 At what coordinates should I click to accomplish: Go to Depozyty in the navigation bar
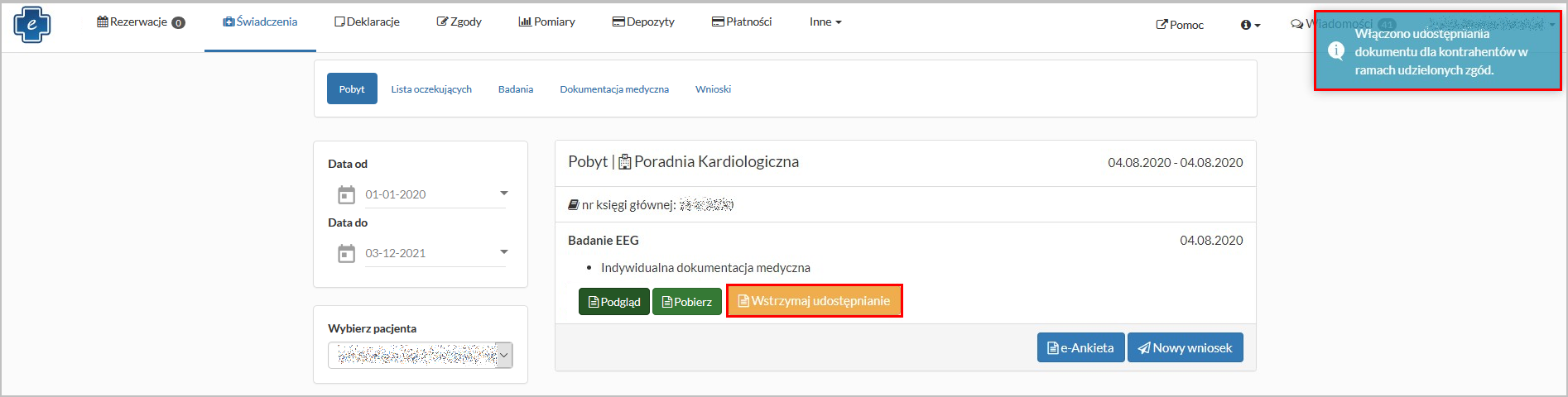click(643, 22)
